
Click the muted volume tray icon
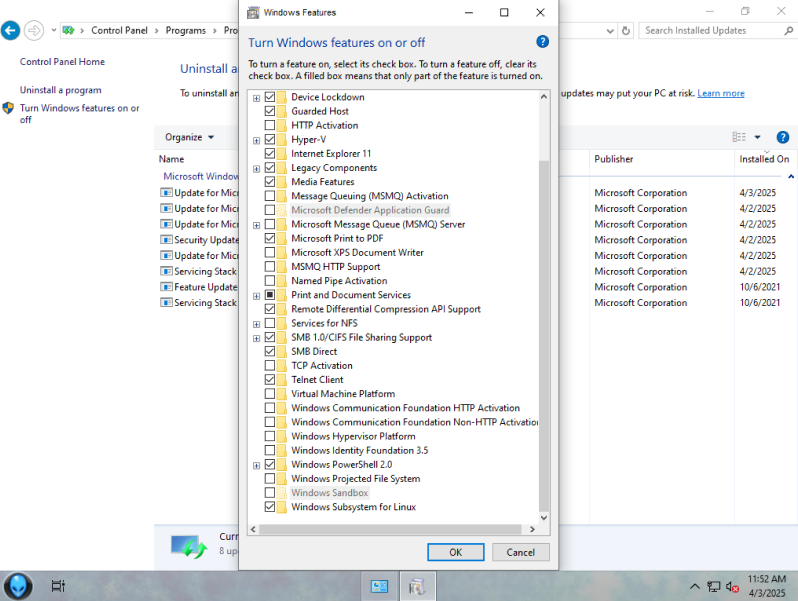coord(732,586)
